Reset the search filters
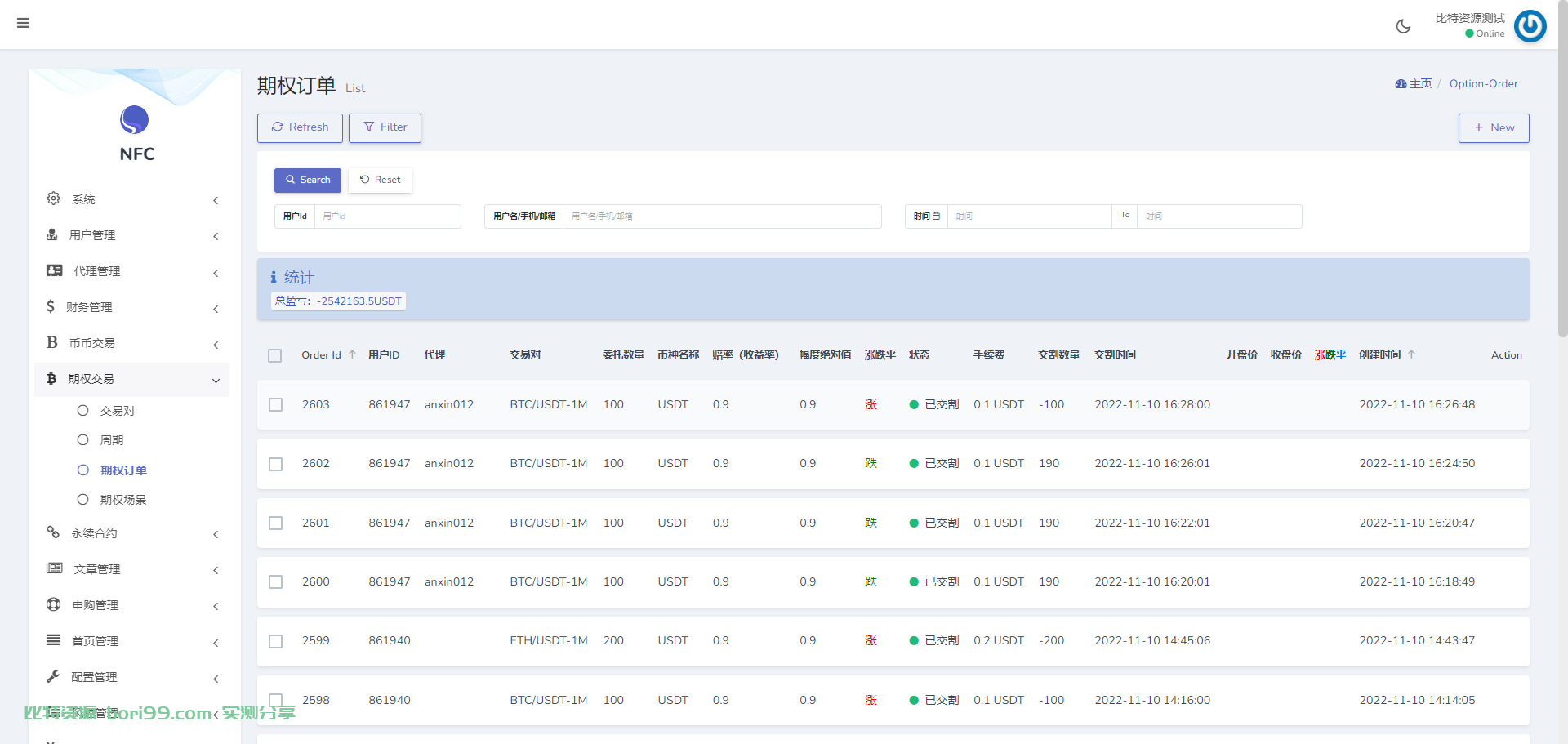 (x=380, y=180)
